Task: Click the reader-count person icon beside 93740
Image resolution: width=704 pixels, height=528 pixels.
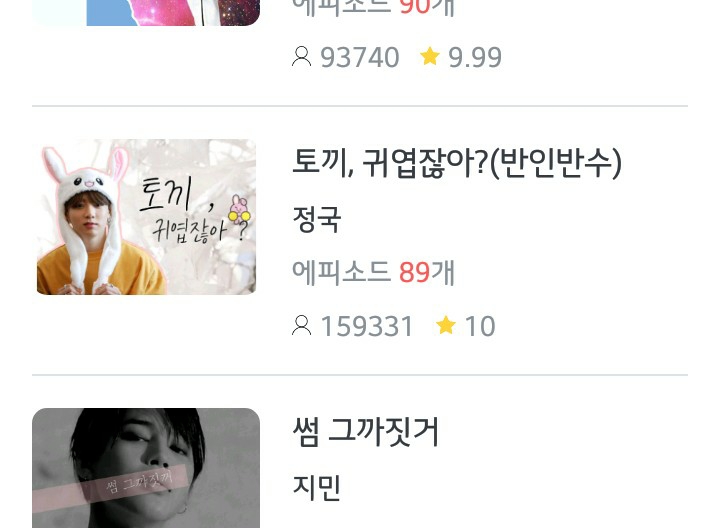Action: coord(301,57)
